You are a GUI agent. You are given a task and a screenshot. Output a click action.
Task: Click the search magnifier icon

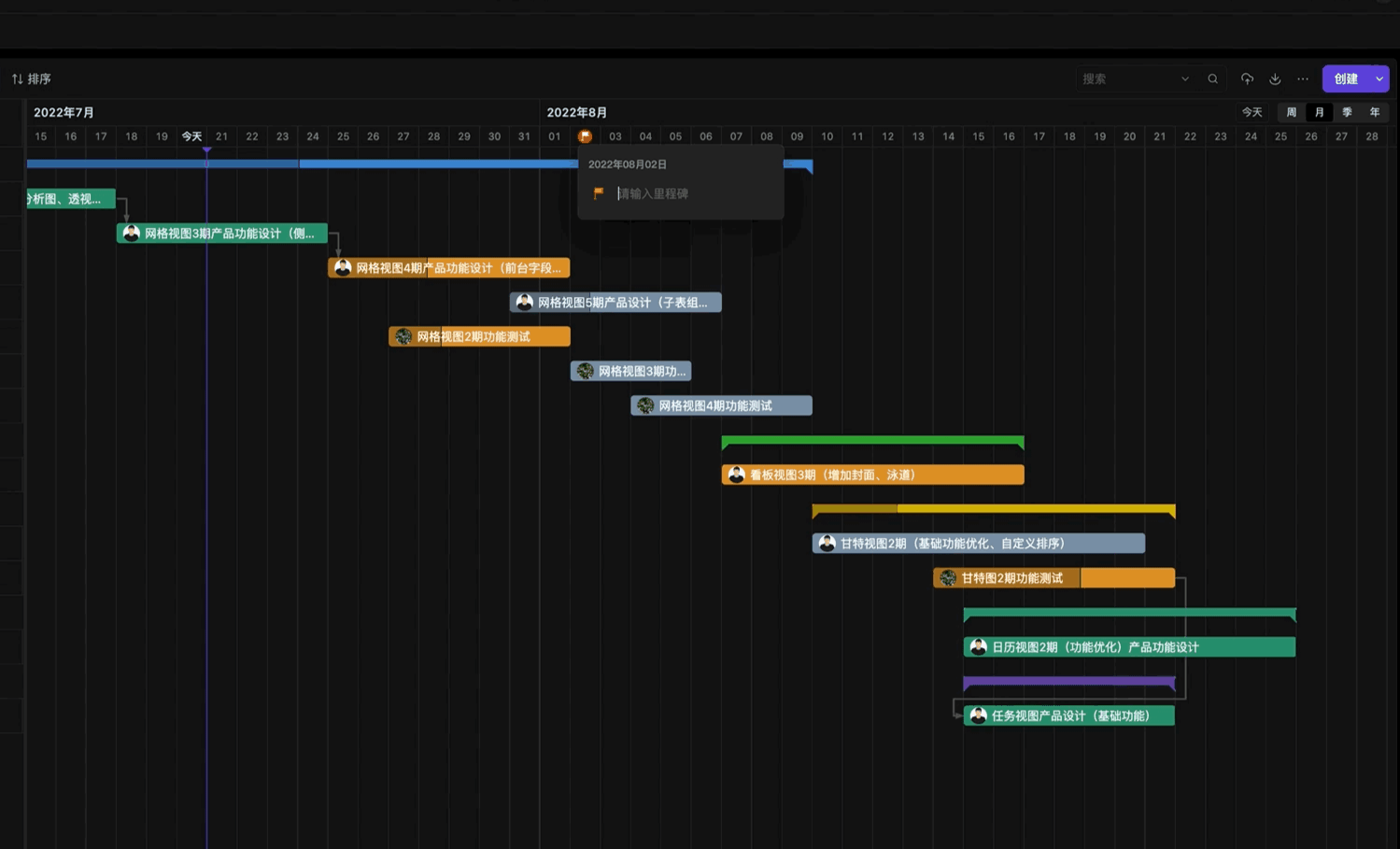[x=1212, y=79]
